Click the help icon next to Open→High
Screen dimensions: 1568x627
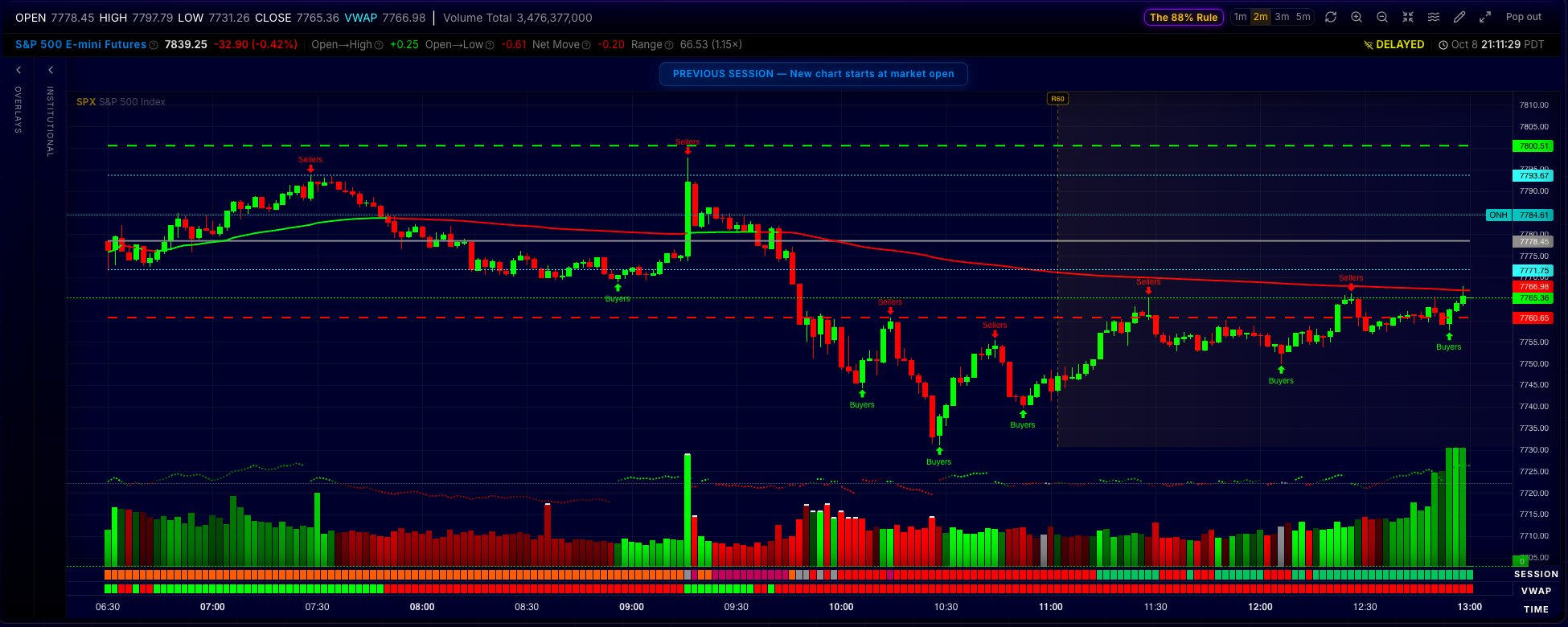pos(380,45)
